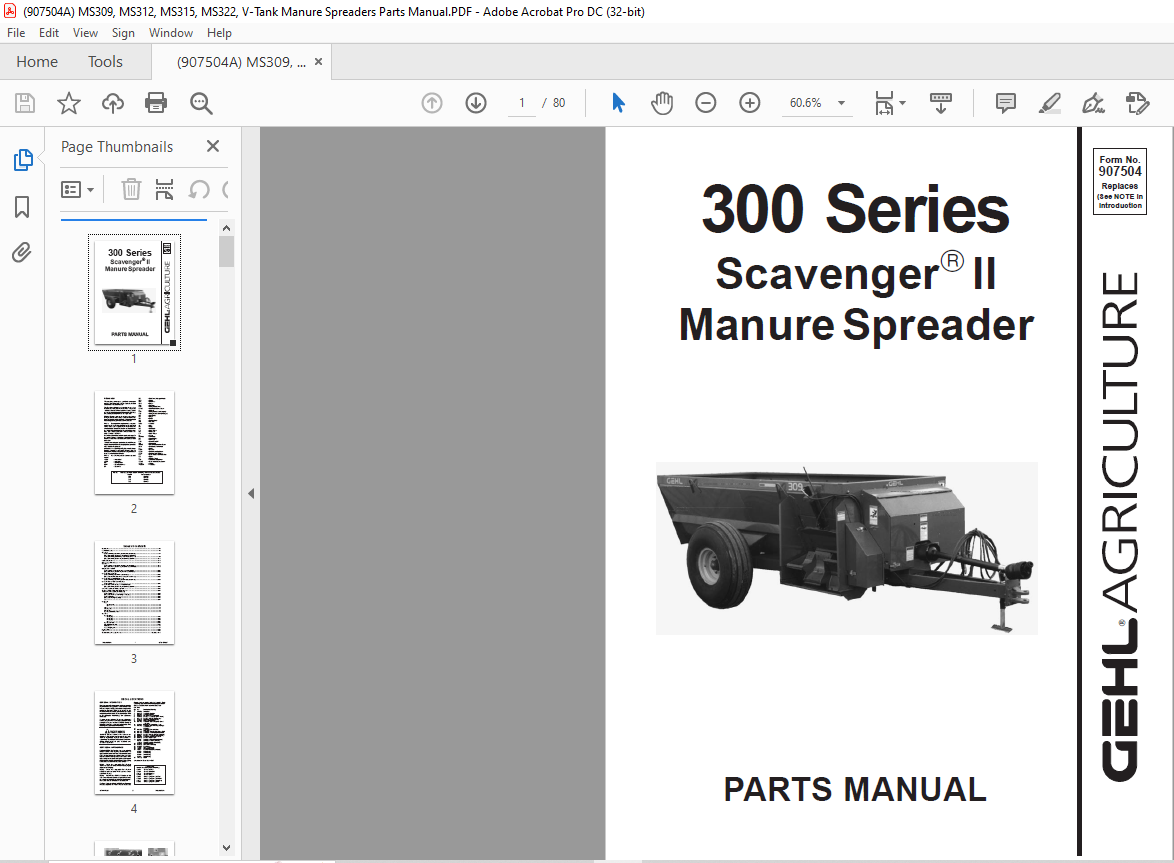Image resolution: width=1174 pixels, height=863 pixels.
Task: Click the 'Page Thumbnails' panel title
Action: click(117, 147)
